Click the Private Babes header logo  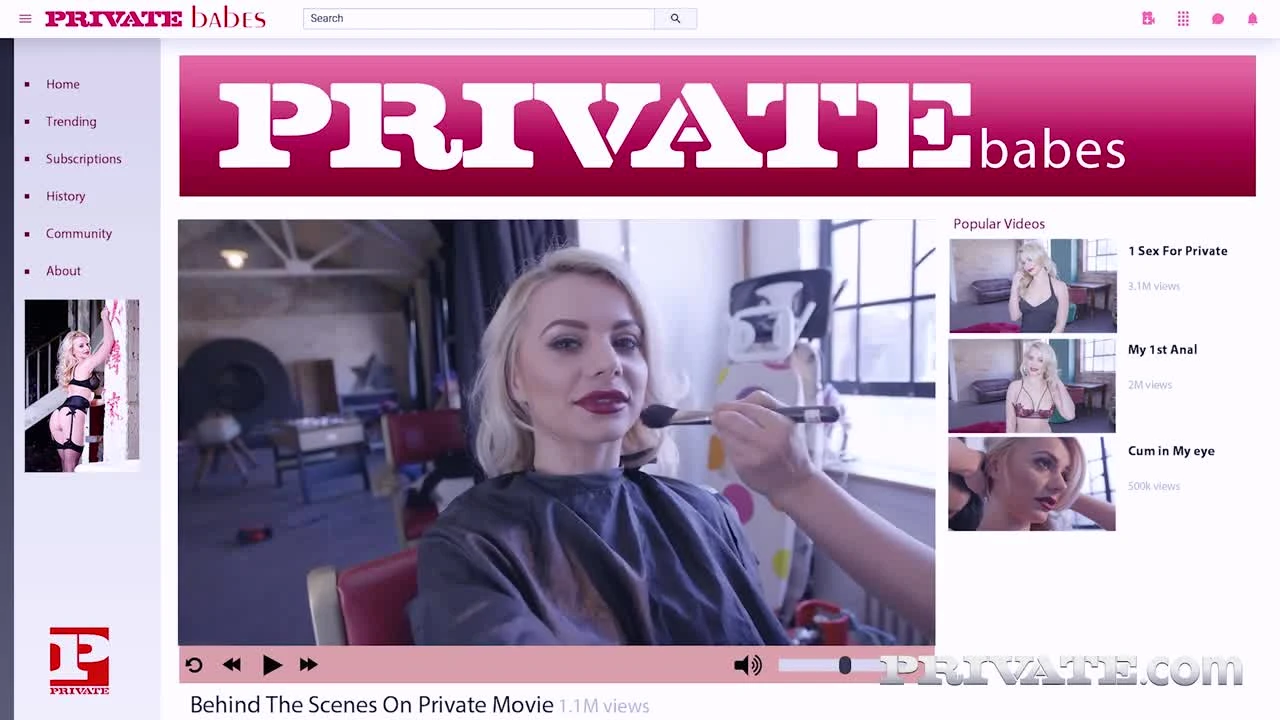(x=155, y=18)
